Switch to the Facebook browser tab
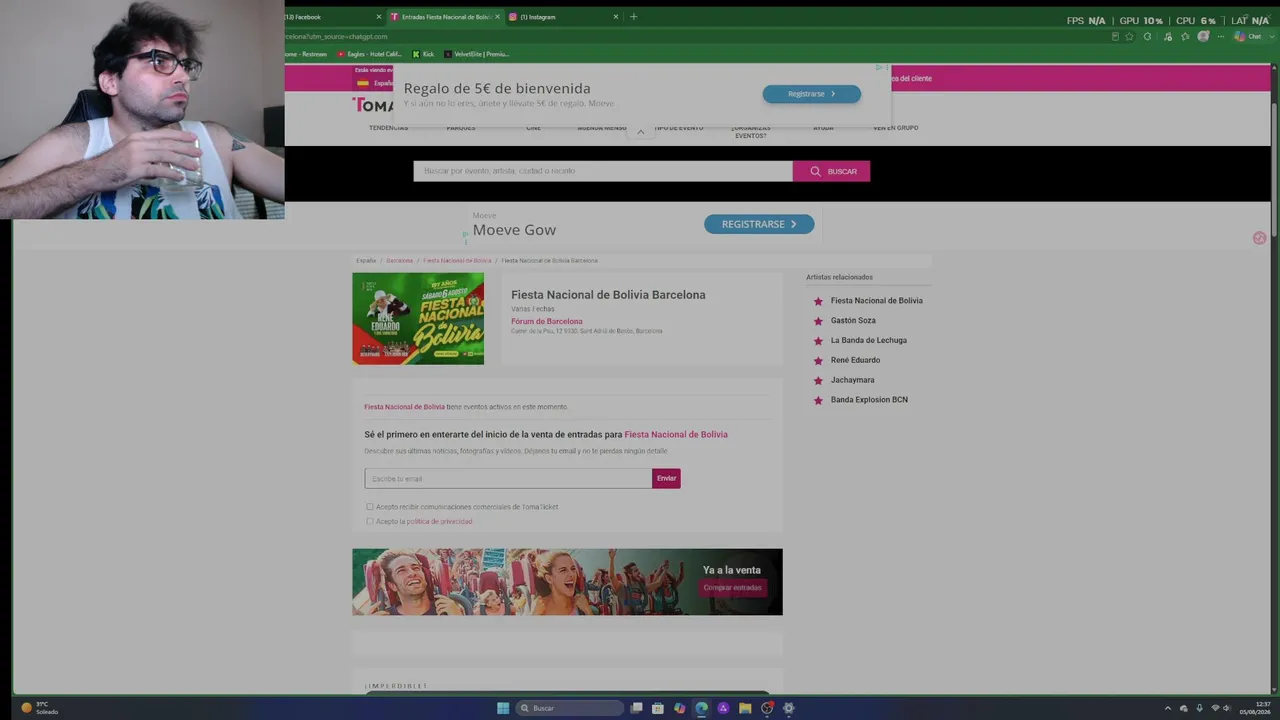The width and height of the screenshot is (1280, 720). pyautogui.click(x=330, y=17)
